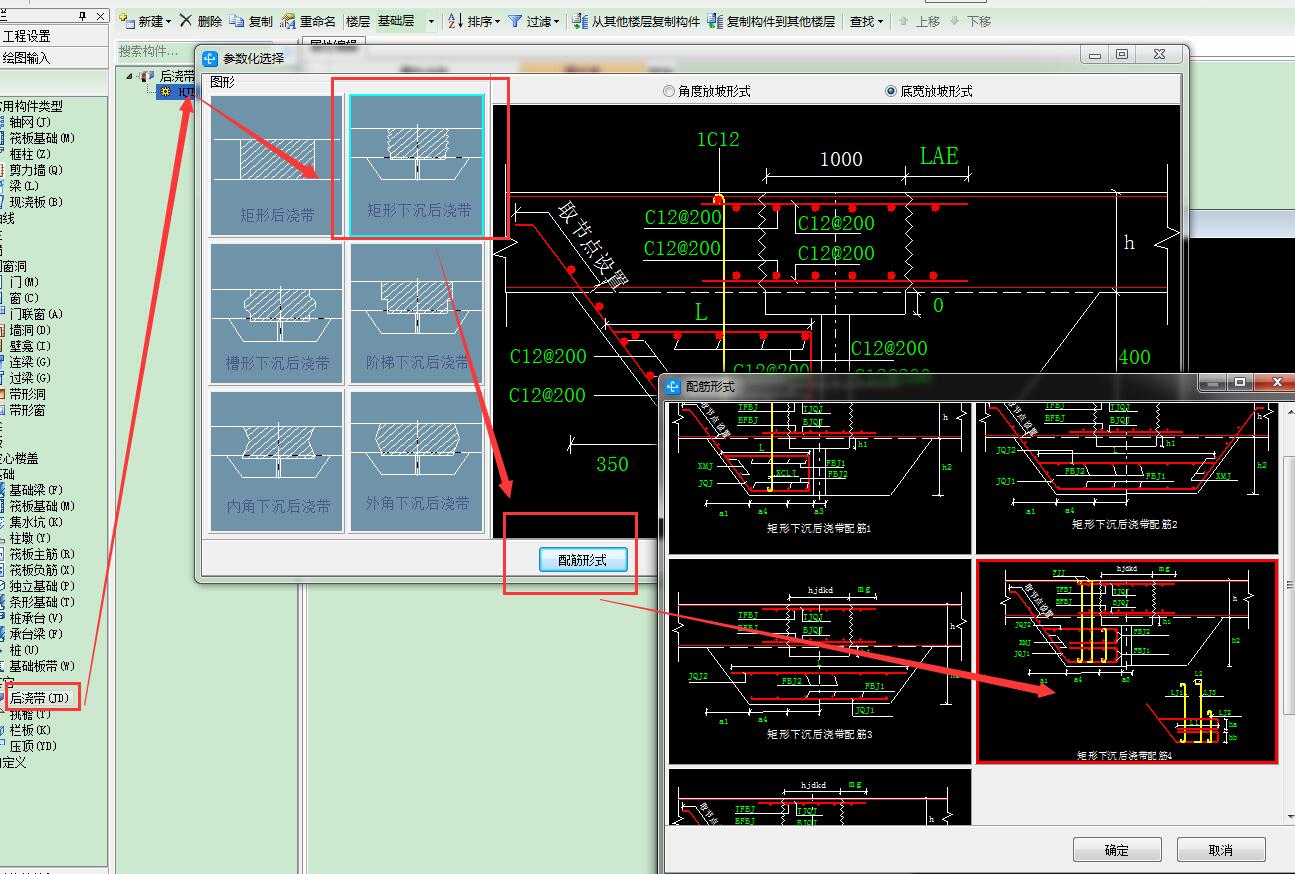Select 带形洞 component type
This screenshot has height=874, width=1295.
pyautogui.click(x=27, y=394)
